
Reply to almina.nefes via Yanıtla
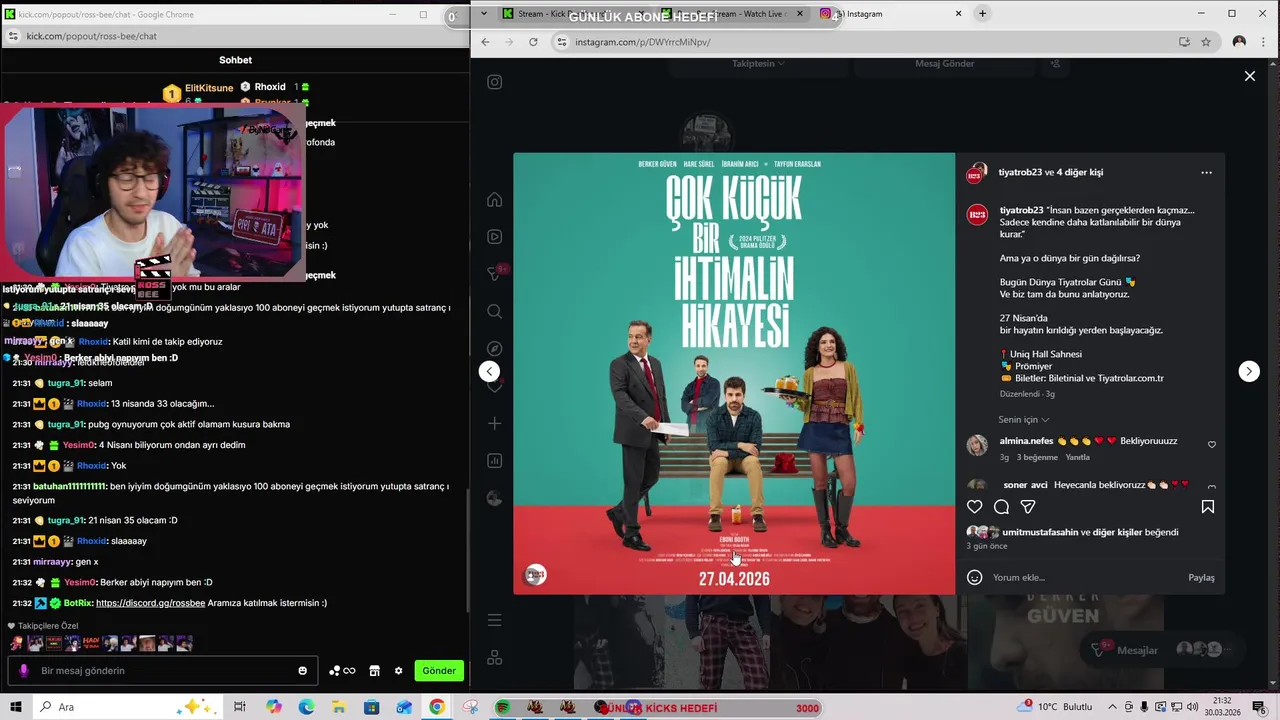pos(1077,457)
